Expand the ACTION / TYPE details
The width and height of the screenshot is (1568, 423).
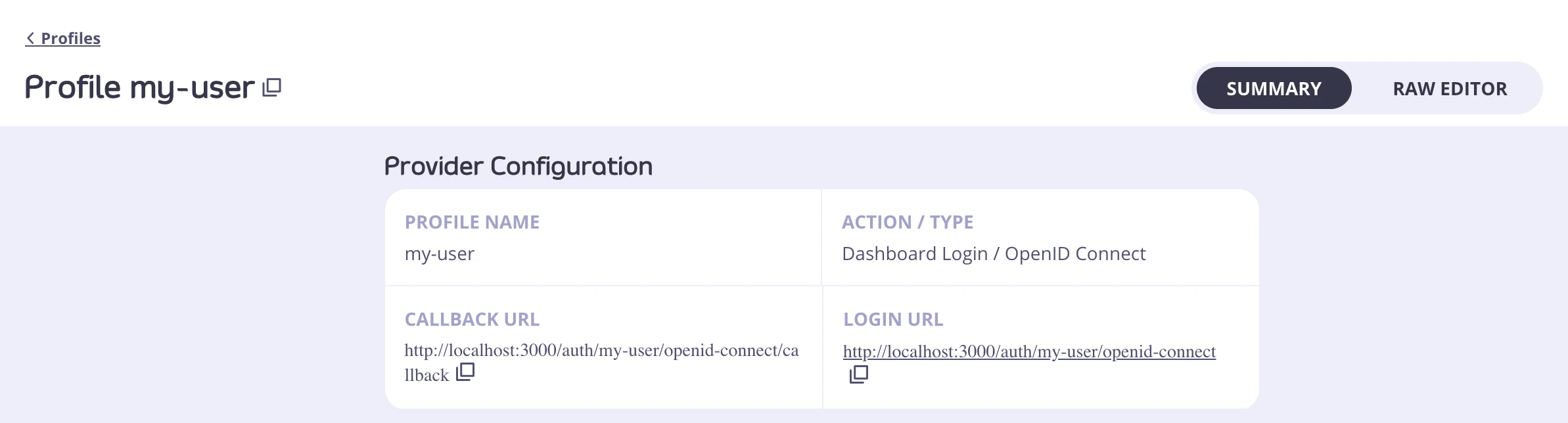tap(908, 222)
